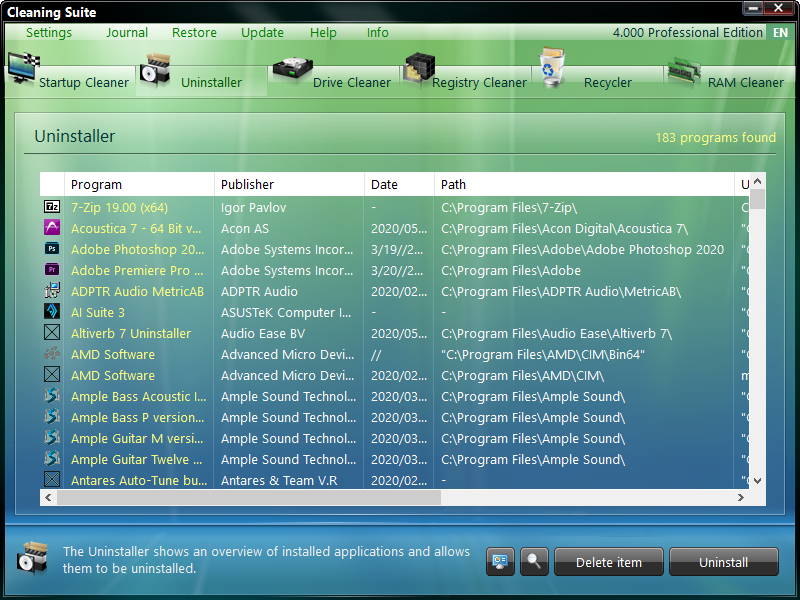Click the Uninstaller film disc icon
Screen dimensions: 800x600
click(155, 70)
